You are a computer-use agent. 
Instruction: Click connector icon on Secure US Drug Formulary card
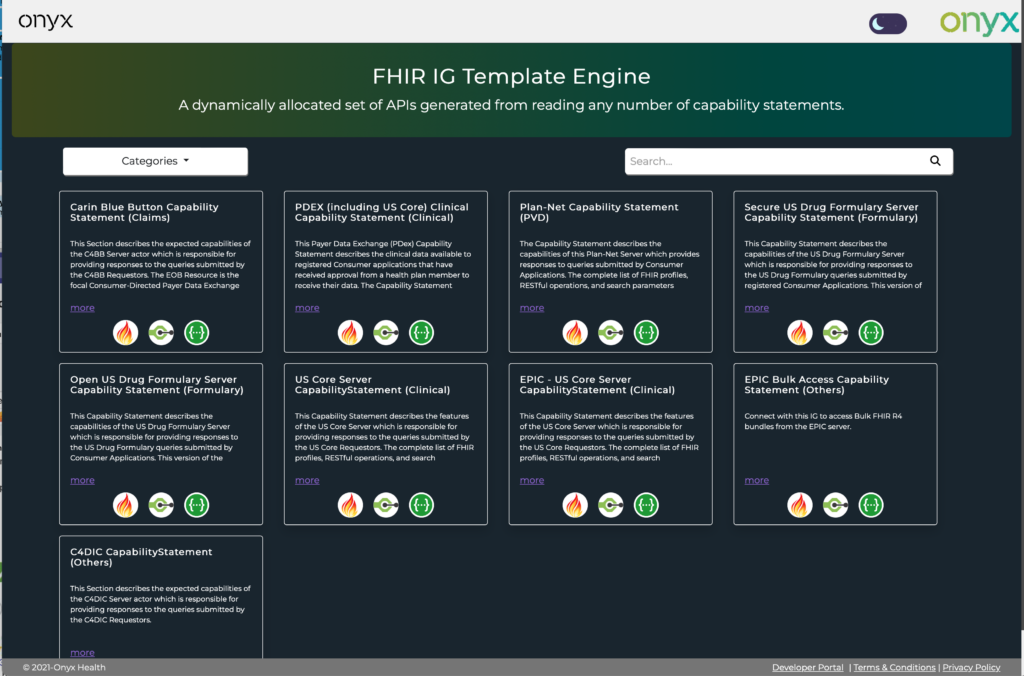(835, 332)
